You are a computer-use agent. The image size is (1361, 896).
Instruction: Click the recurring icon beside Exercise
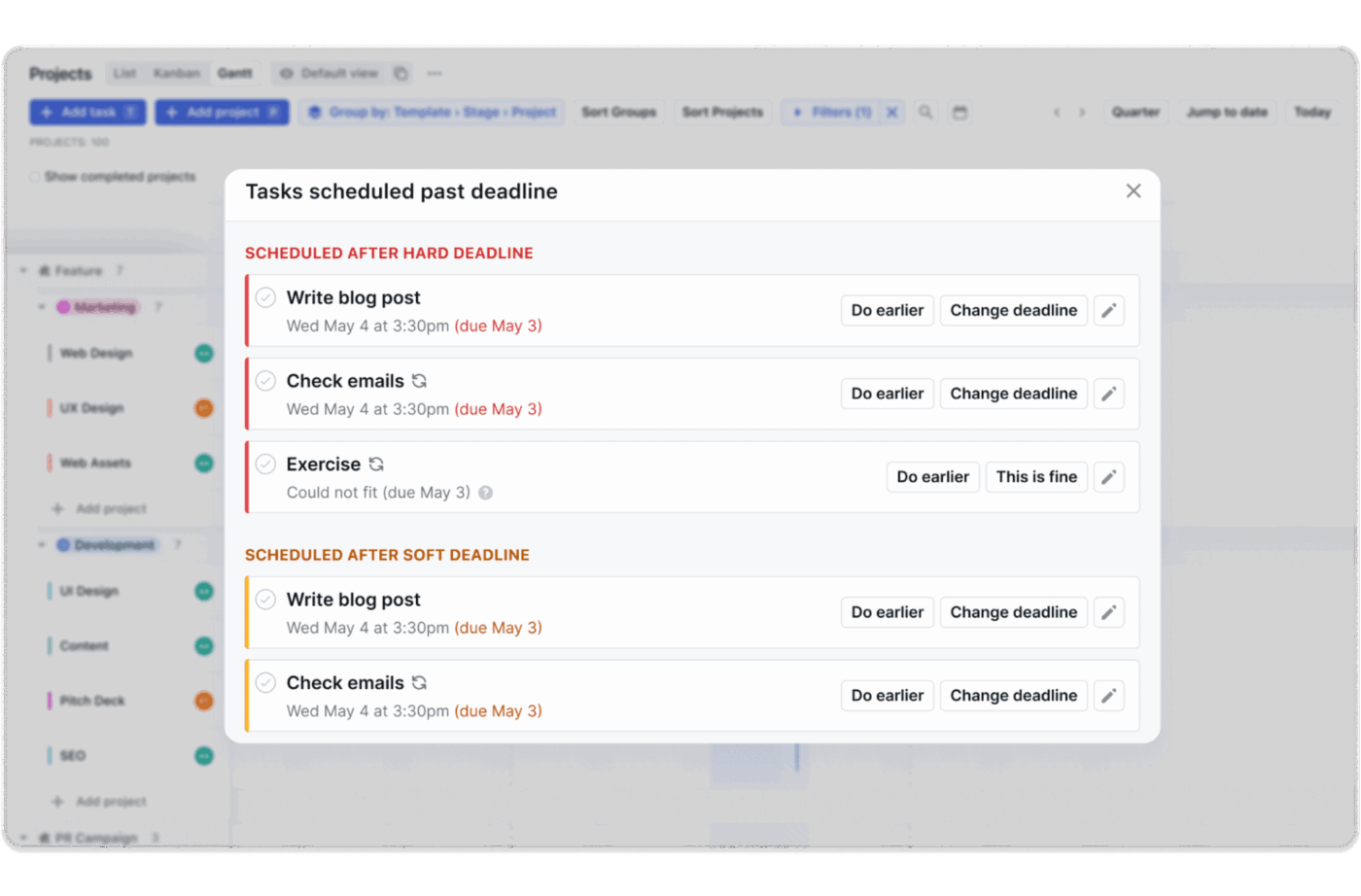coord(376,465)
